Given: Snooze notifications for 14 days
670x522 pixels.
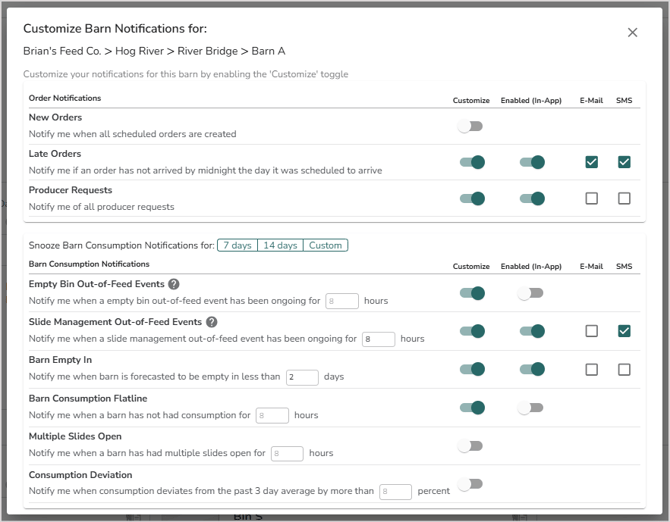Looking at the screenshot, I should tap(280, 245).
